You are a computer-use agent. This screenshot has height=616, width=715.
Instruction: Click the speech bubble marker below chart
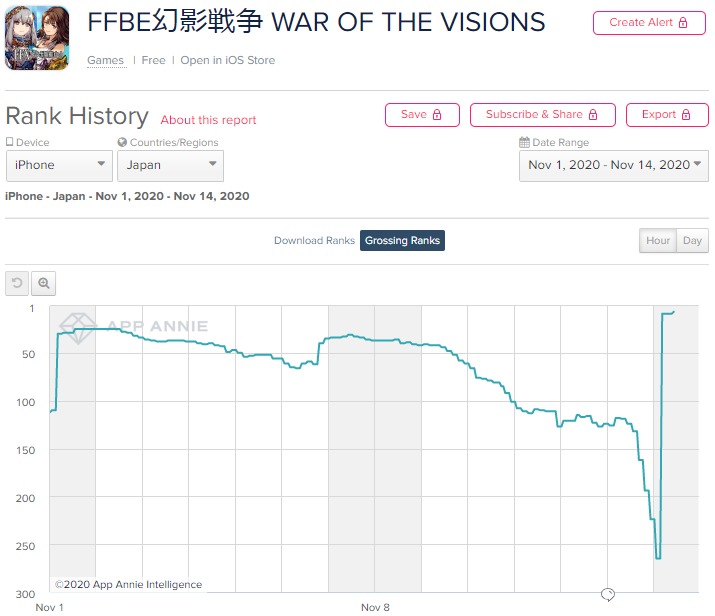(x=608, y=595)
